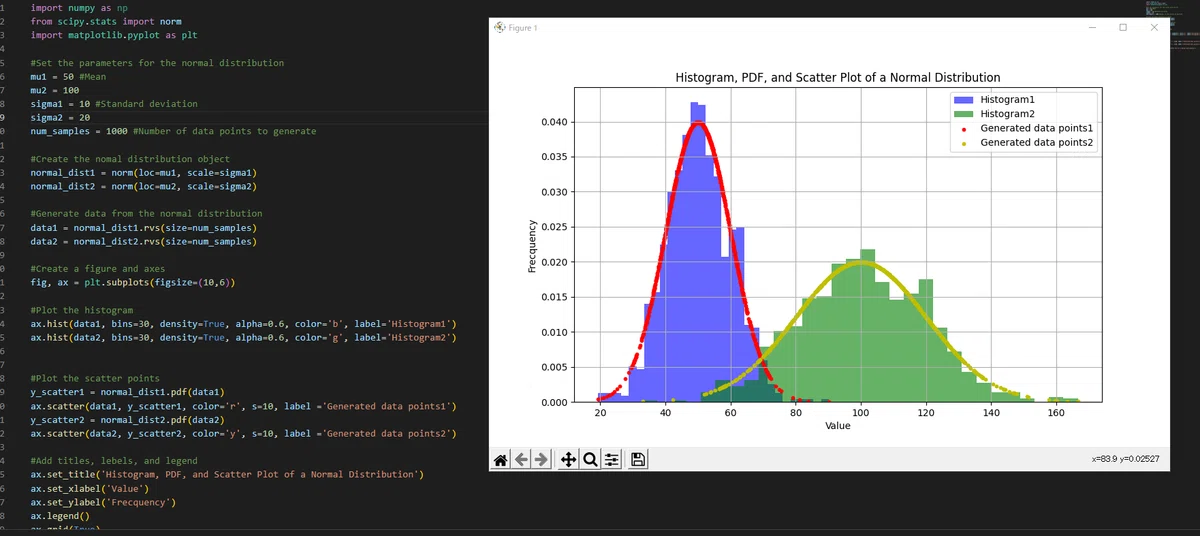
Task: Activate the Zoom to rectangle magnifier tool
Action: point(590,460)
